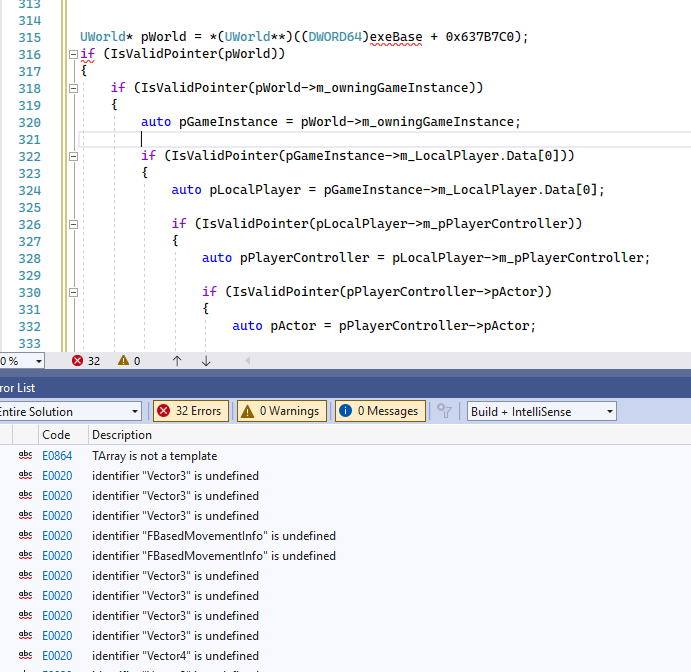This screenshot has height=672, width=691.
Task: Click the squiggled exeBase identifier on line 315
Action: click(396, 37)
